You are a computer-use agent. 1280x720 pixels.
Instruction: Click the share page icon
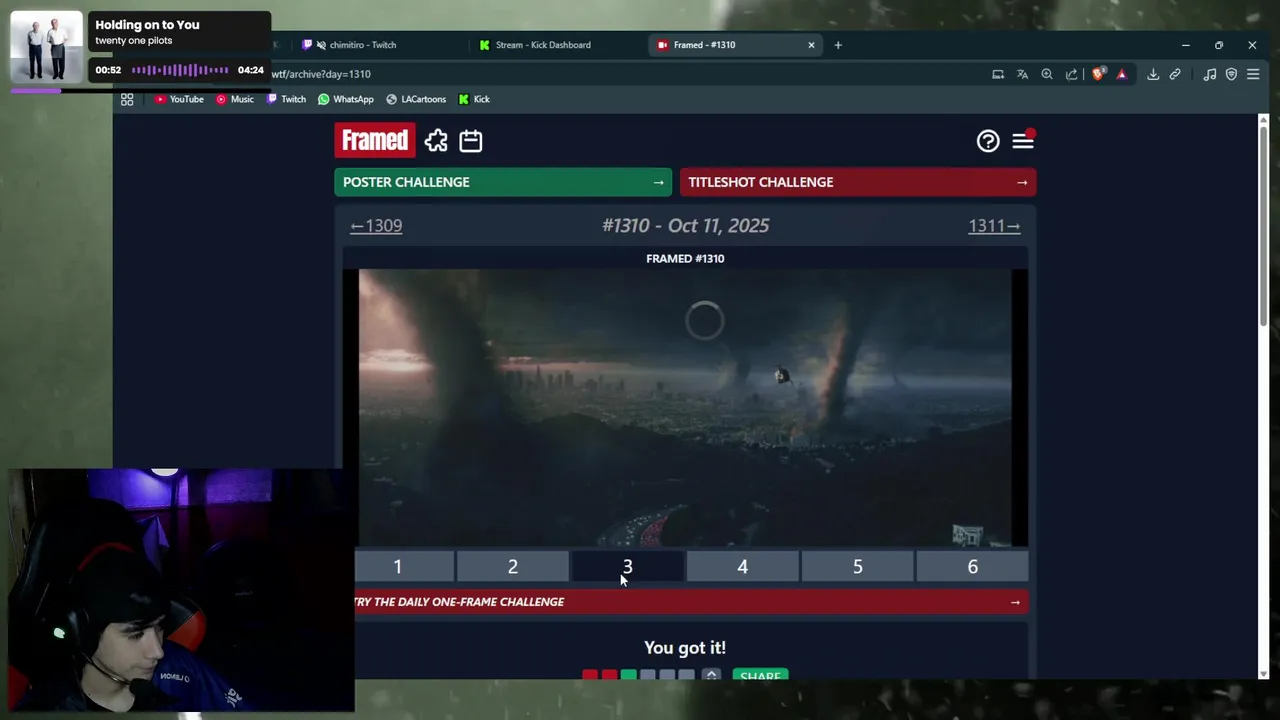click(x=1072, y=74)
